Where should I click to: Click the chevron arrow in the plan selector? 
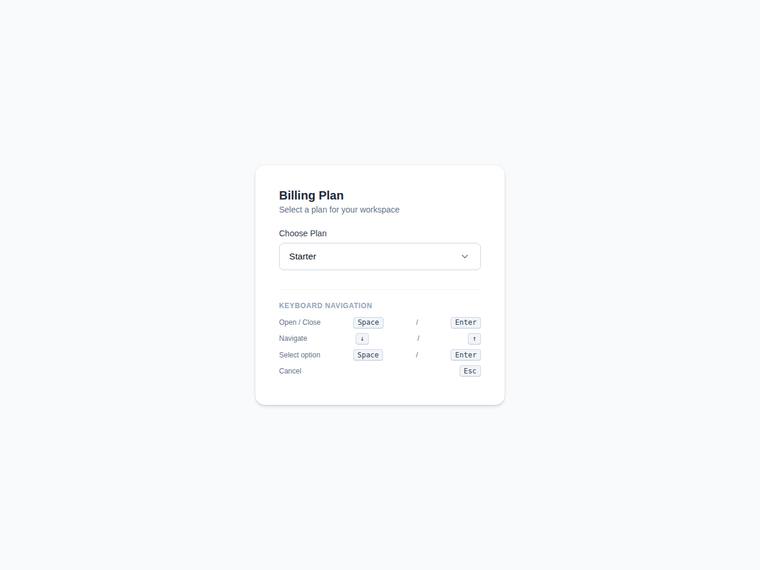pyautogui.click(x=464, y=256)
